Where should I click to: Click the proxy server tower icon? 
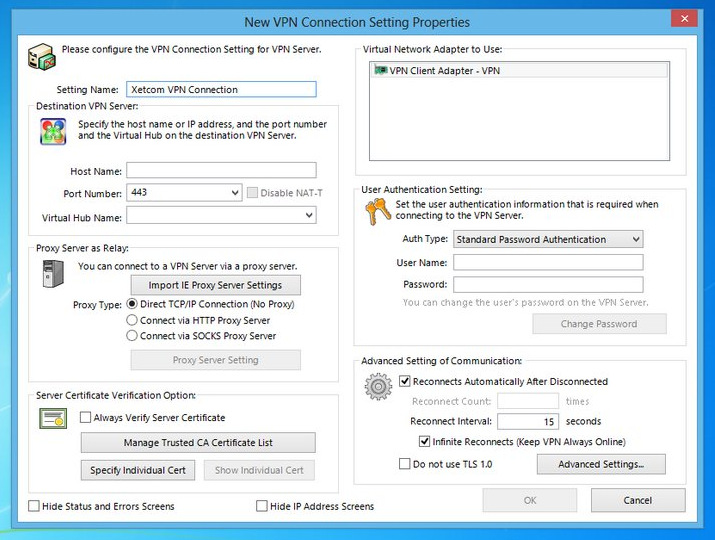point(53,274)
